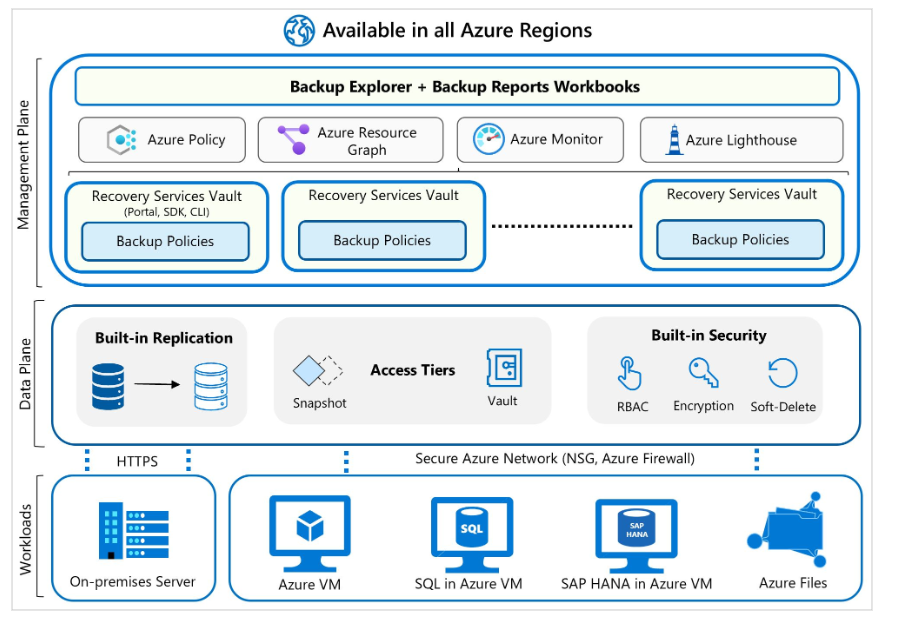Select the Azure VM monitor icon
This screenshot has height=619, width=897.
[310, 529]
